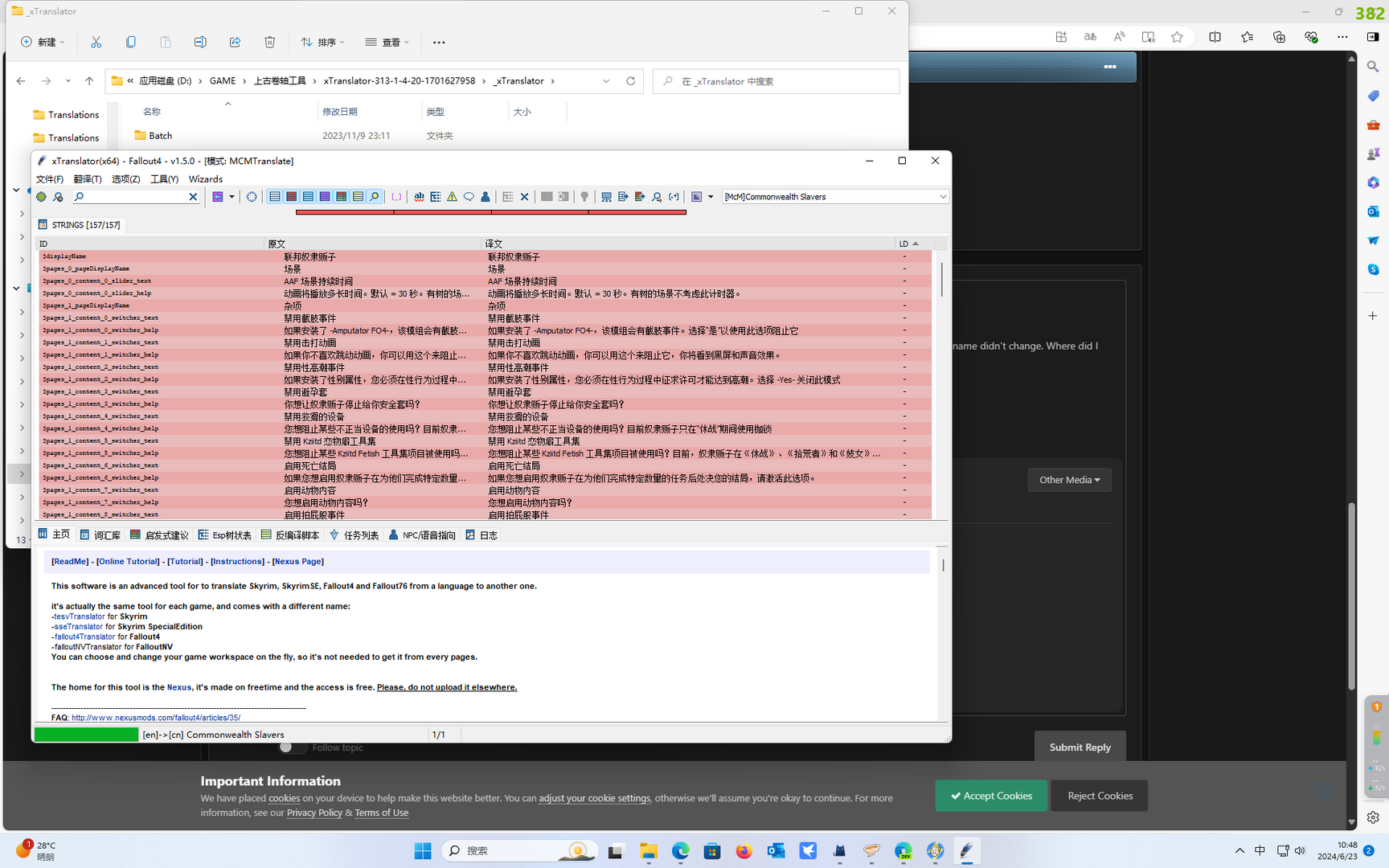Open Edge settings and more ellipsis menu
The height and width of the screenshot is (868, 1389).
coord(1342,37)
